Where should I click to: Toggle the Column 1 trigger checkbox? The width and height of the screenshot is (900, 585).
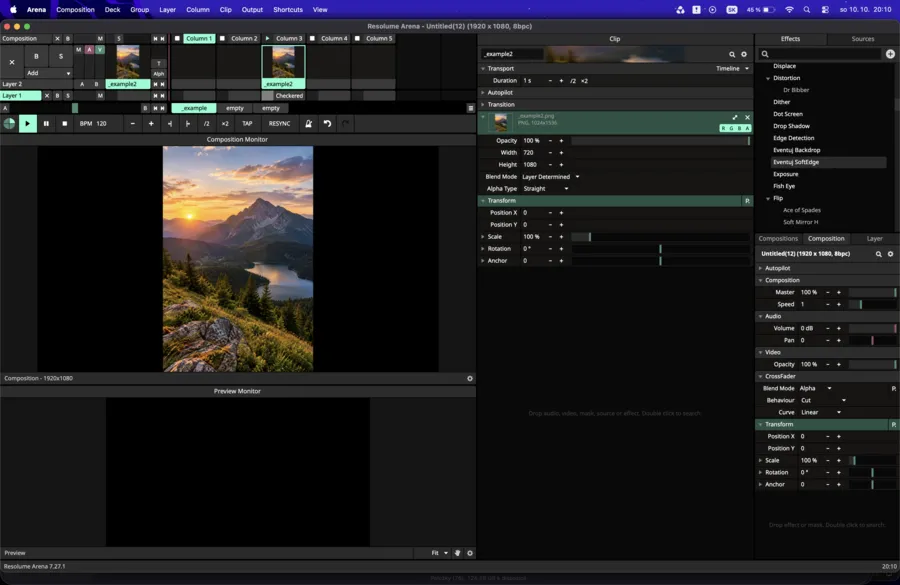point(177,38)
